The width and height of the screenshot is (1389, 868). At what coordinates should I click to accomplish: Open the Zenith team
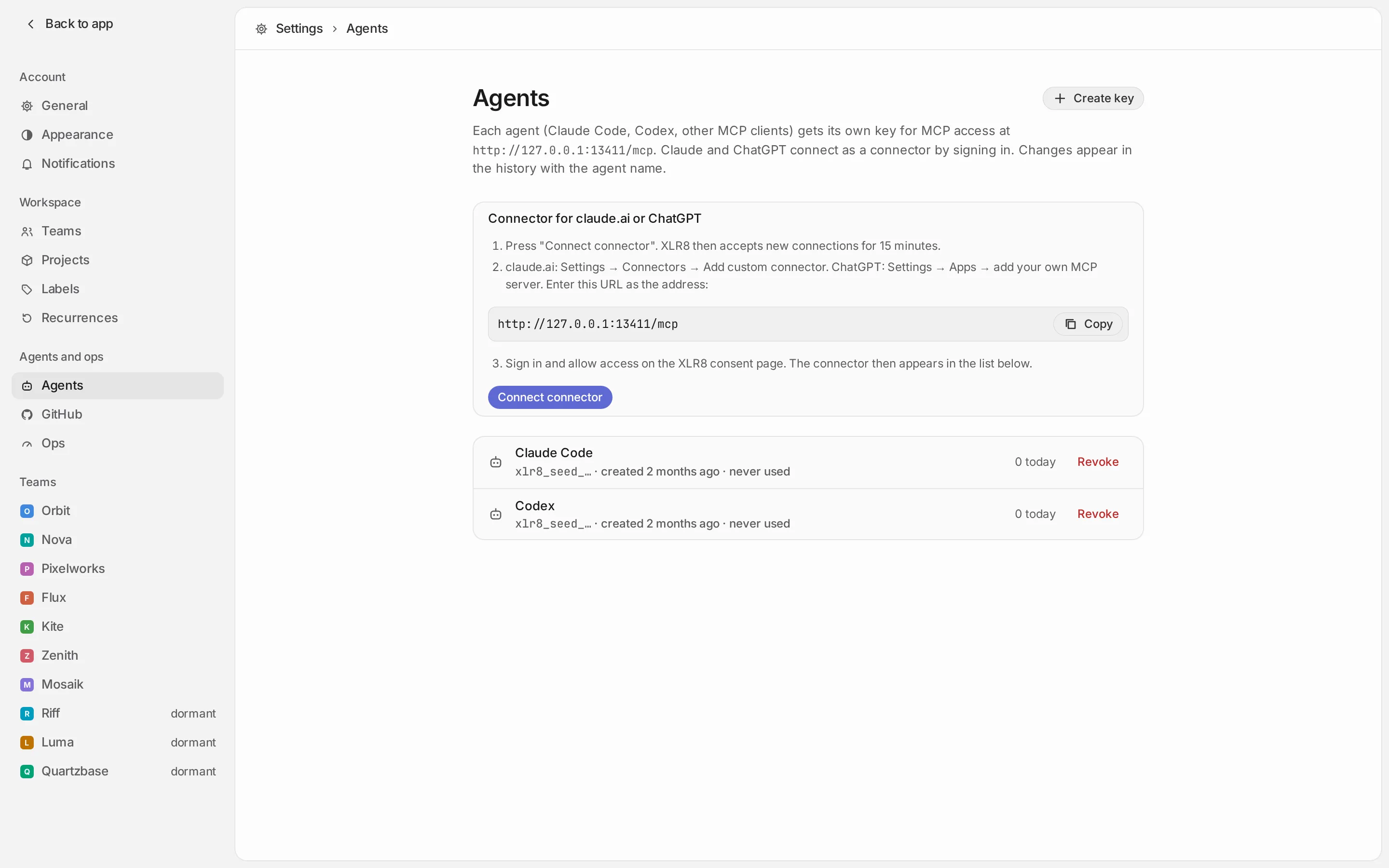118,656
